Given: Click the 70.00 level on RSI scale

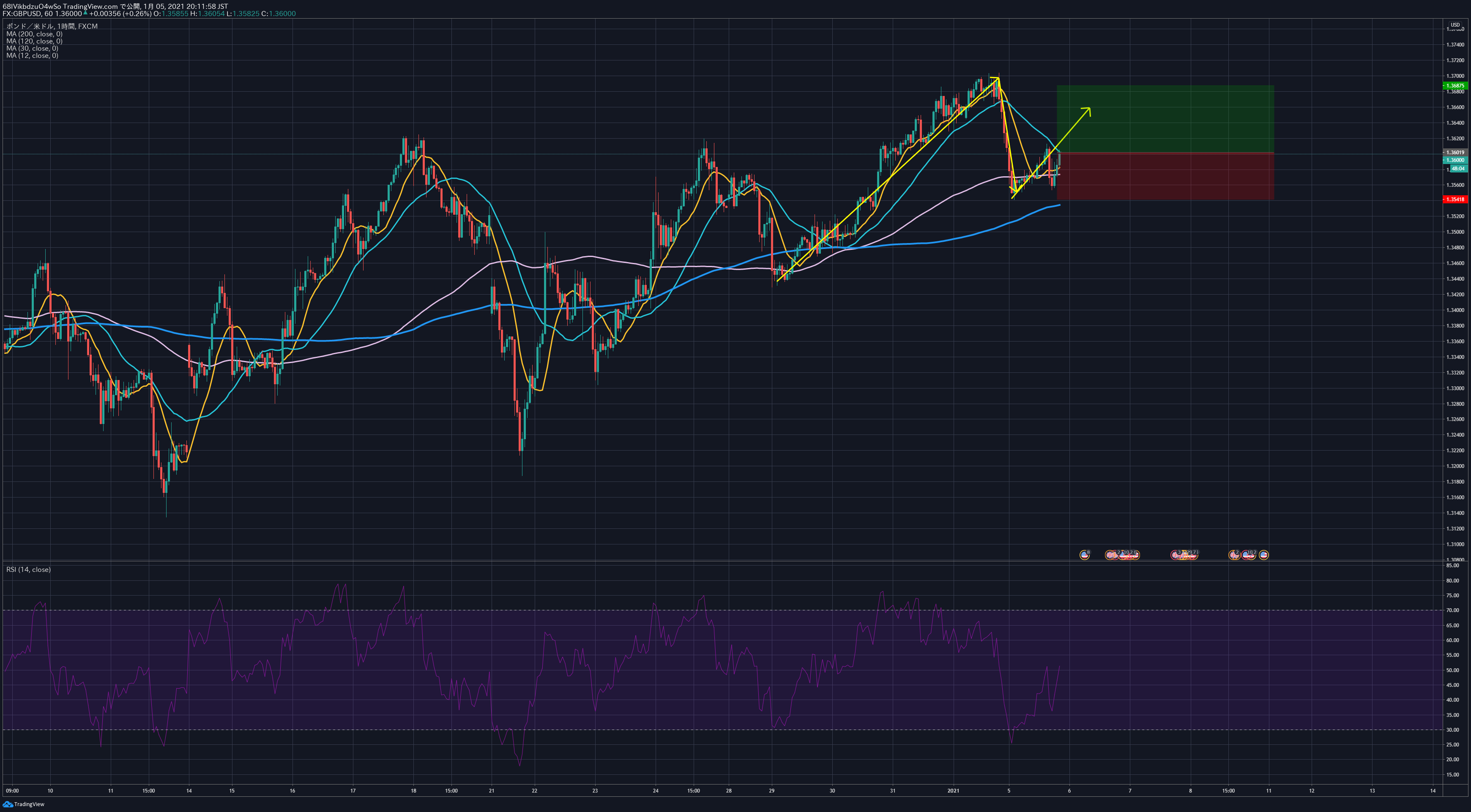Looking at the screenshot, I should coord(1453,610).
